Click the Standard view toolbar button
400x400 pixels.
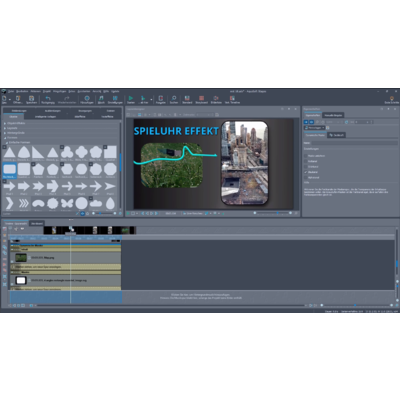click(187, 98)
